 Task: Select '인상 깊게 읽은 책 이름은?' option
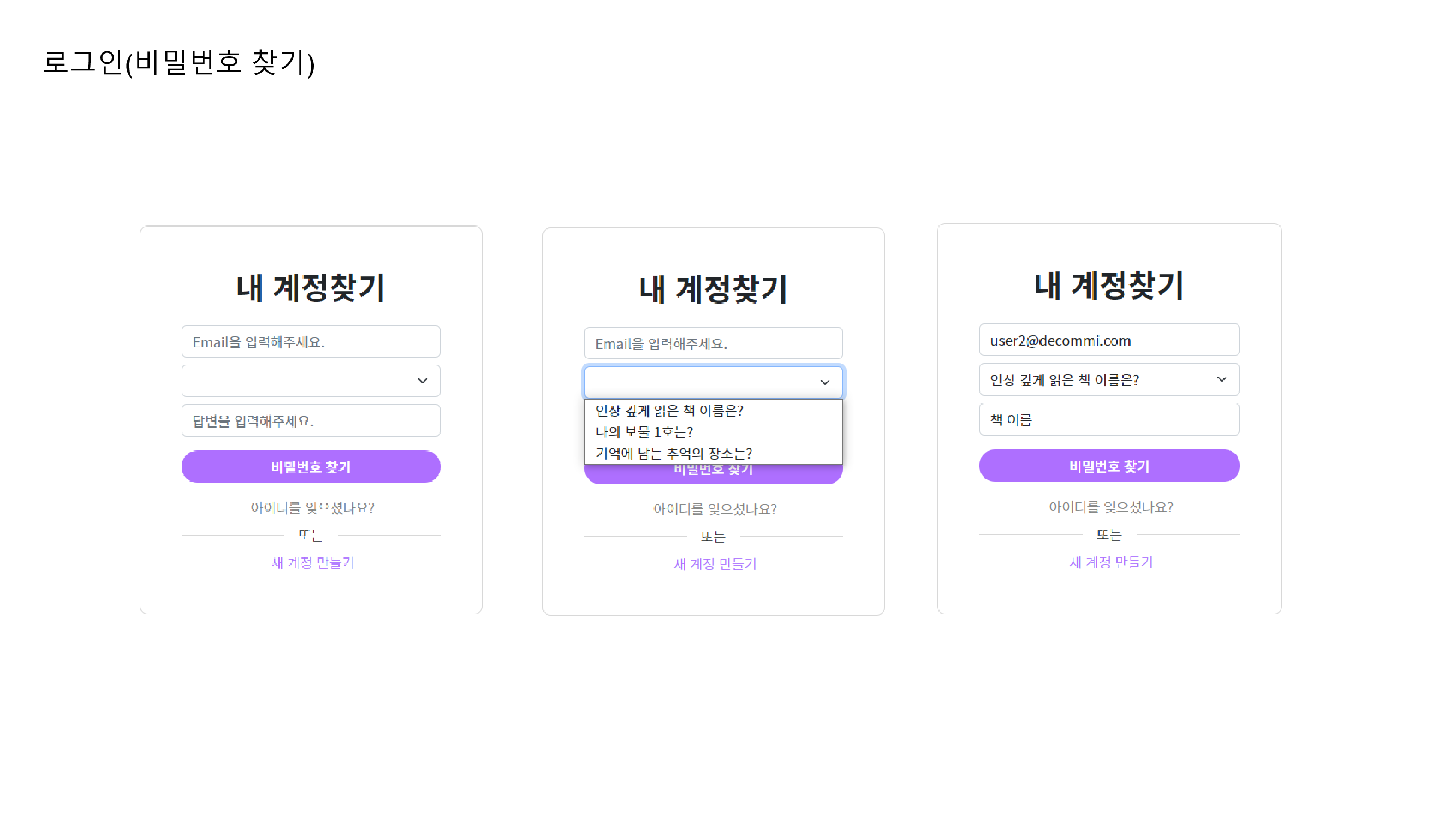669,411
